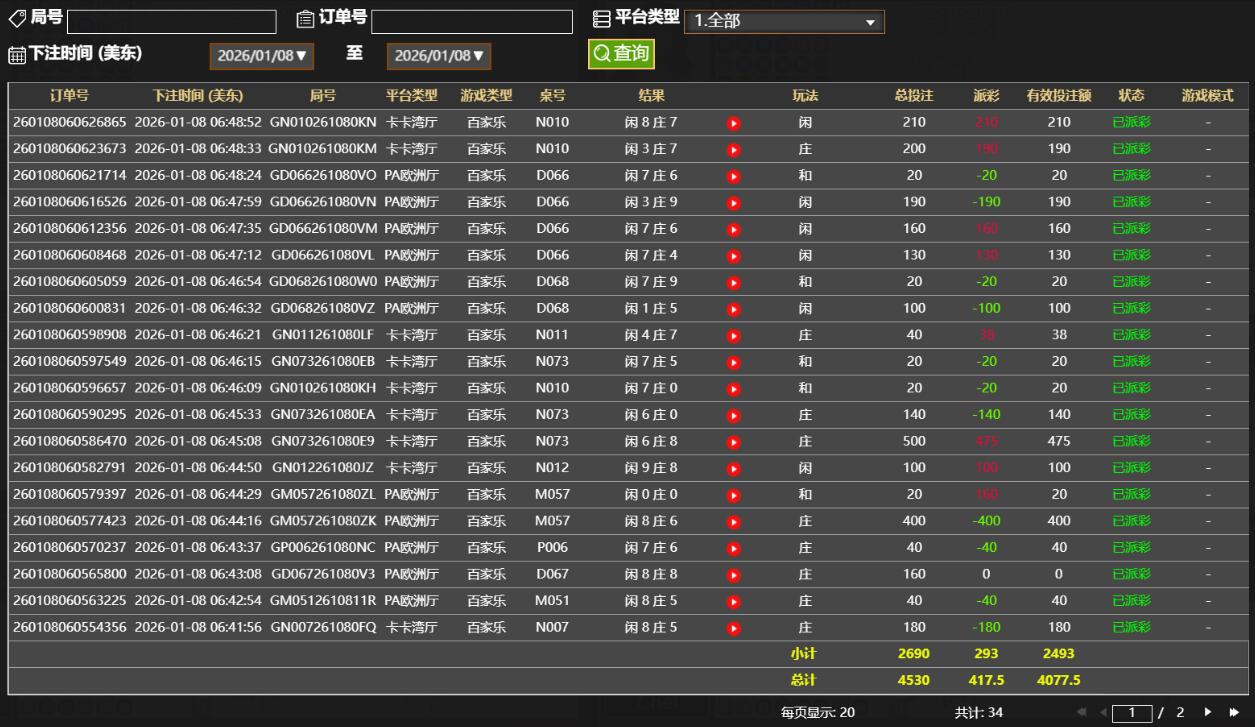Open the end date picker

pyautogui.click(x=438, y=56)
